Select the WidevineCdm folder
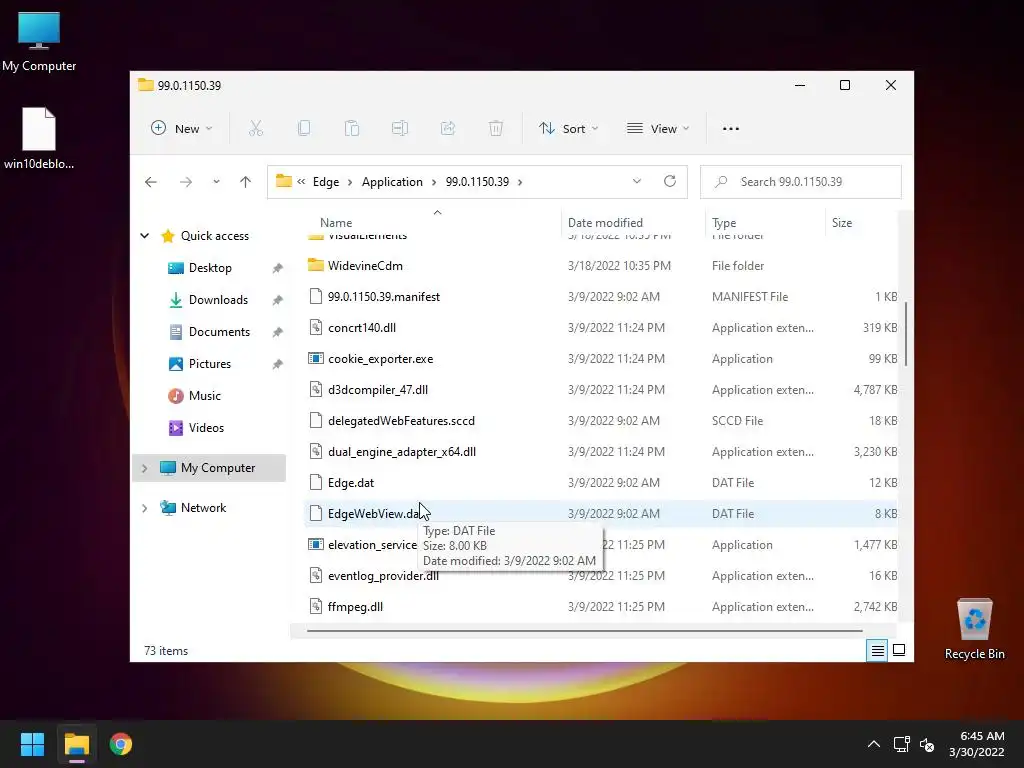1024x768 pixels. [x=364, y=266]
